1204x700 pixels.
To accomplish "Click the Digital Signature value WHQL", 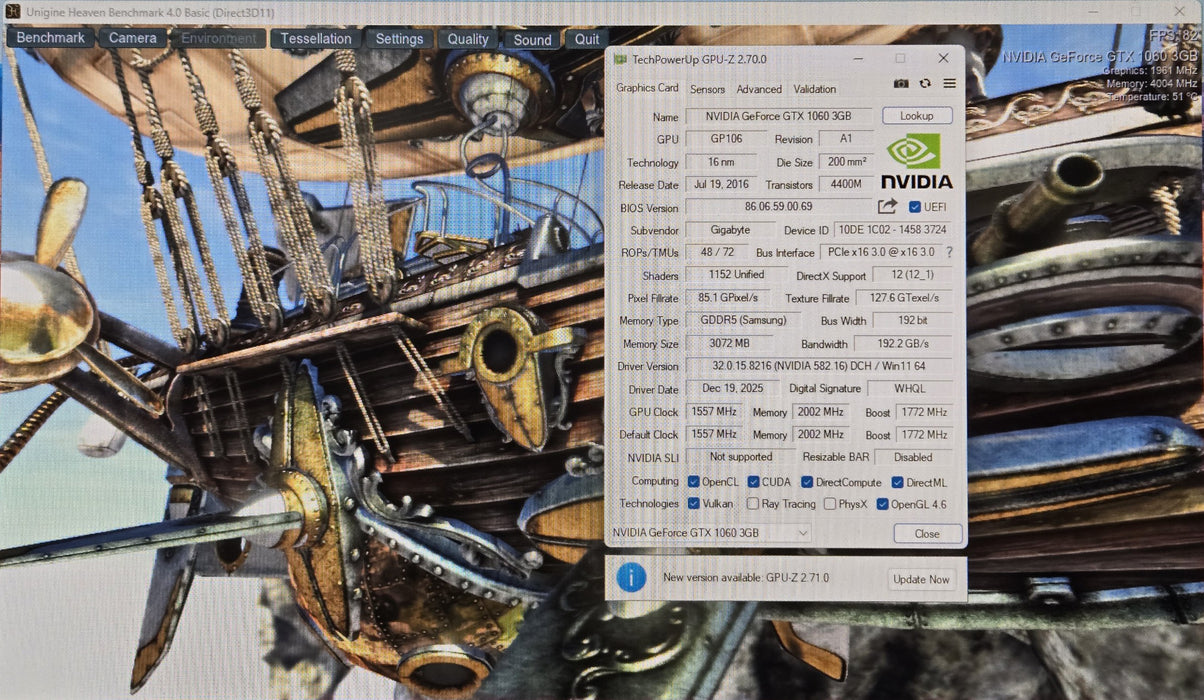I will 909,389.
